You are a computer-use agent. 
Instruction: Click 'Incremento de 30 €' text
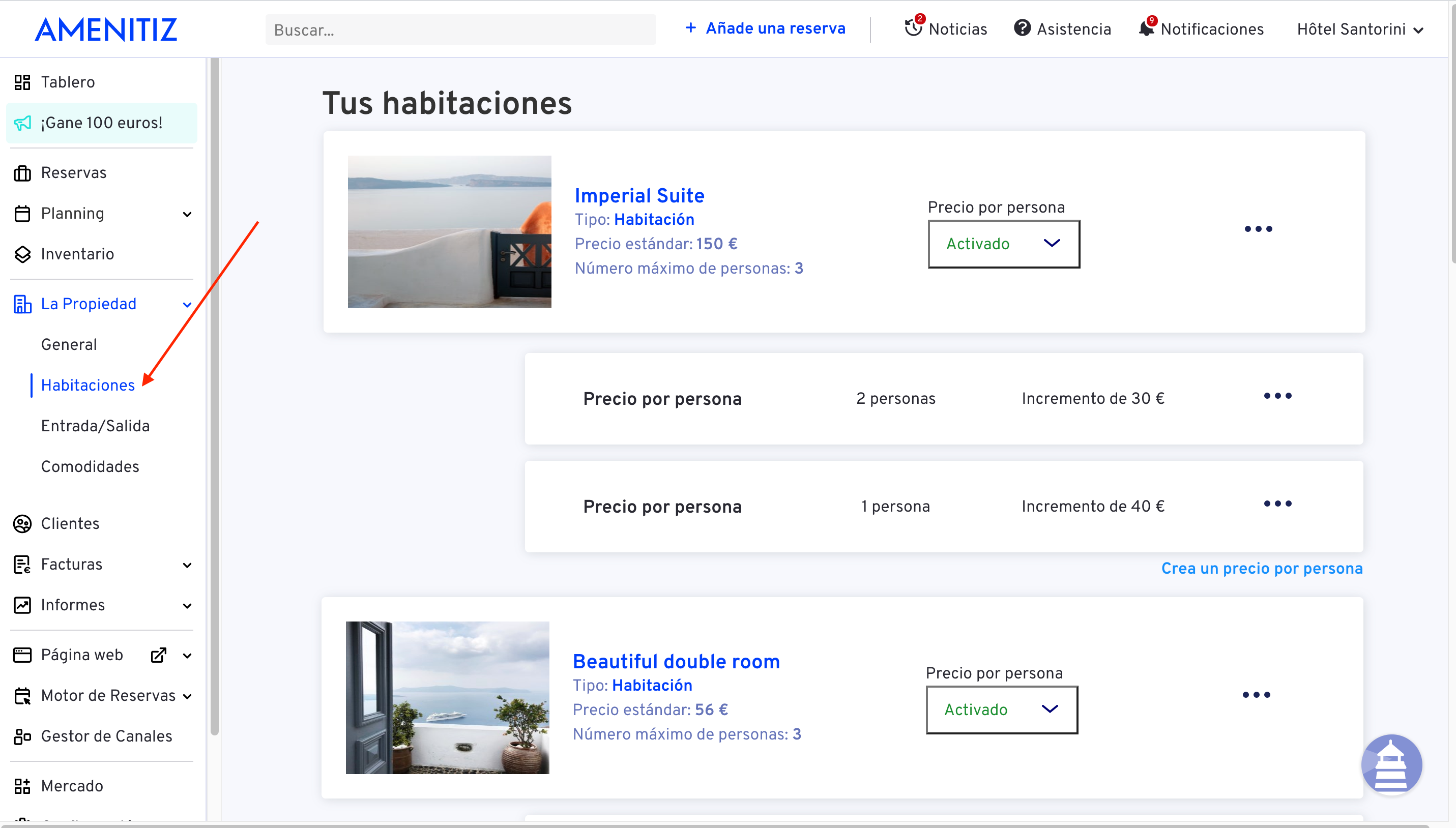(1093, 399)
